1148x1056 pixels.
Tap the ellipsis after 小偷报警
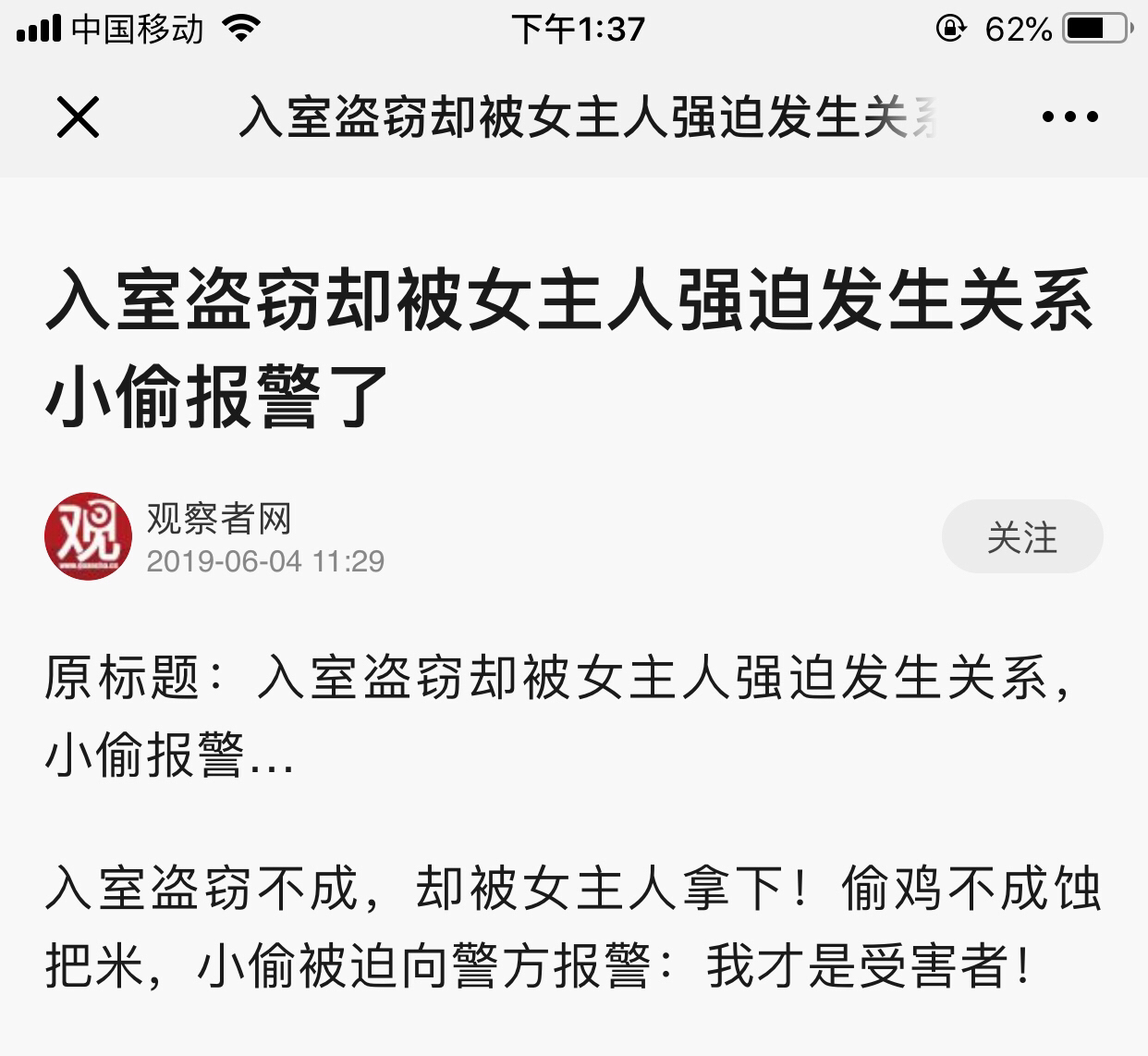click(270, 766)
